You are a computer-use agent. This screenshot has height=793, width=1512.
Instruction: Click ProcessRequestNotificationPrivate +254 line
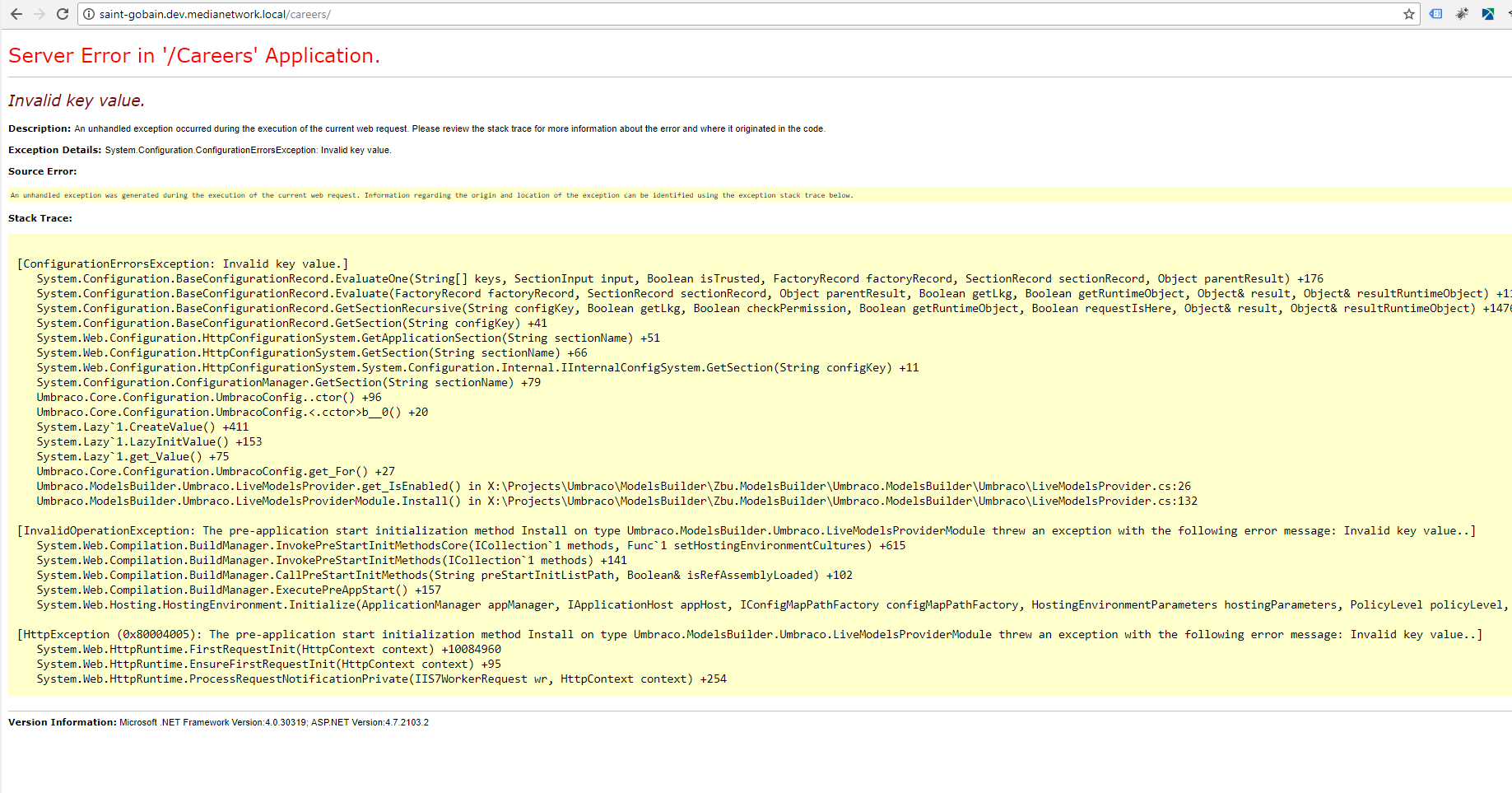point(381,679)
